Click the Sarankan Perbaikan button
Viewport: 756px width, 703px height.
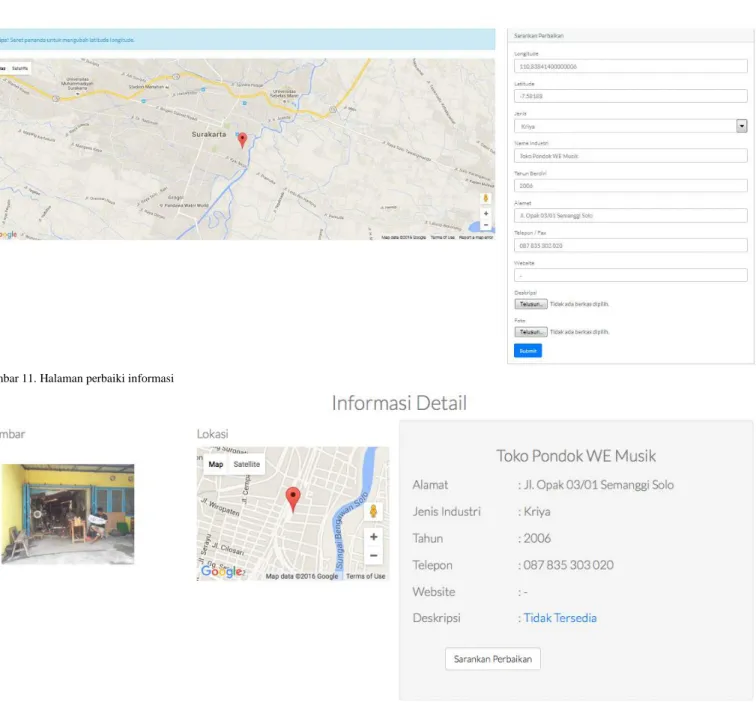coord(493,659)
